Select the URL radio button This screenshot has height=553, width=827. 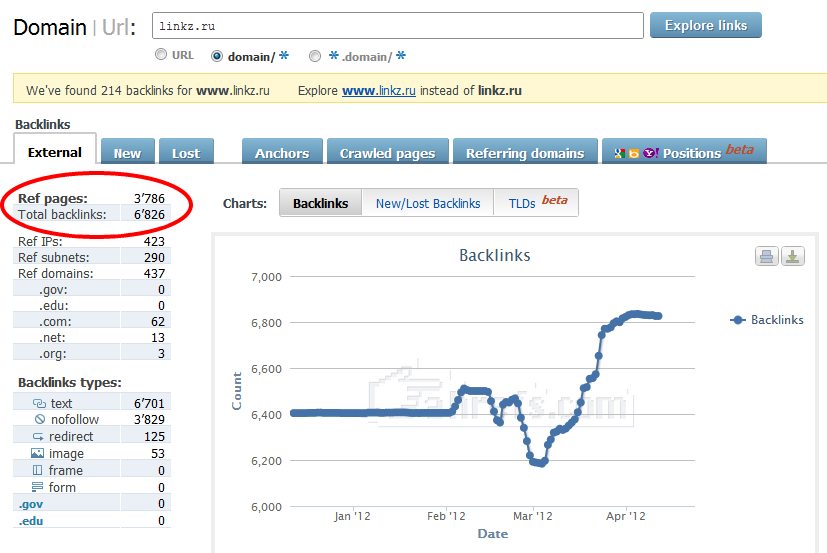click(x=161, y=56)
